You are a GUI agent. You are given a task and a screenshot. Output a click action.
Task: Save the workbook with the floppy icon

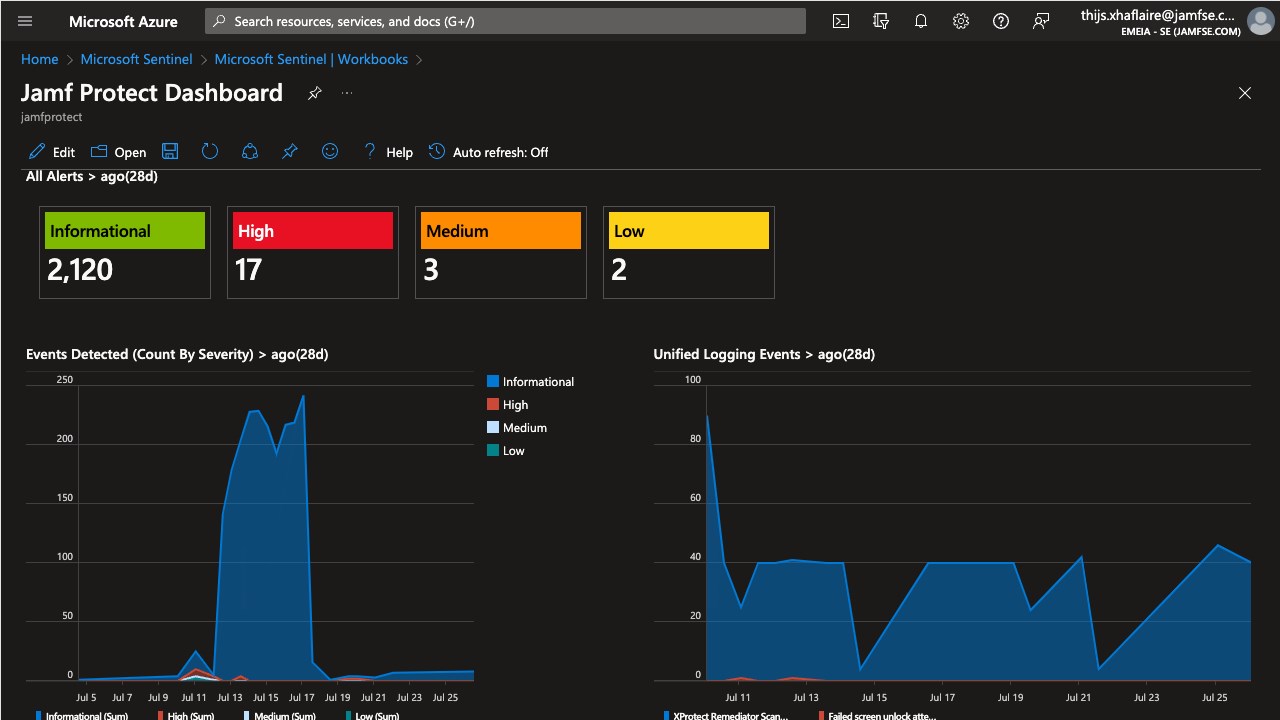pyautogui.click(x=170, y=151)
